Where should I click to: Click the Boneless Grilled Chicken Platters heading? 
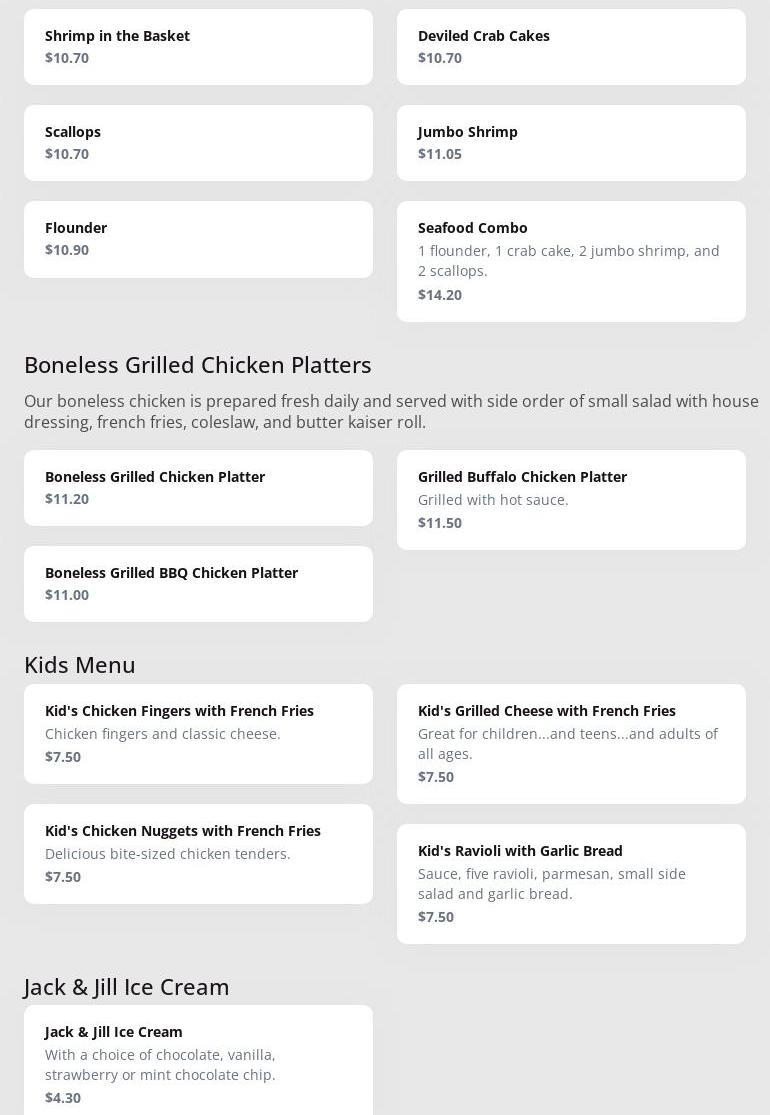coord(198,365)
